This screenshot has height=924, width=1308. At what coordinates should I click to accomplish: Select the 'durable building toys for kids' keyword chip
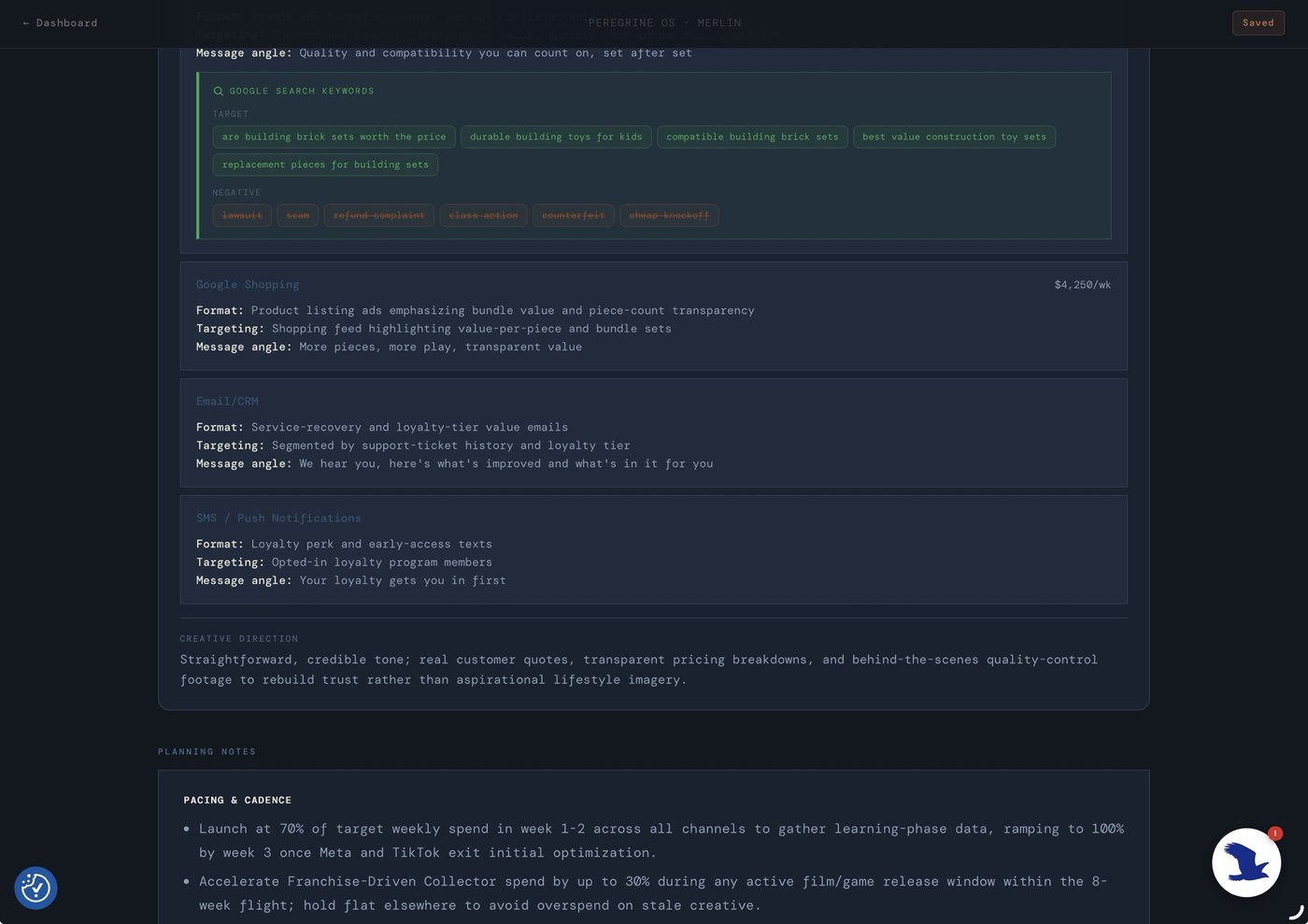tap(556, 136)
